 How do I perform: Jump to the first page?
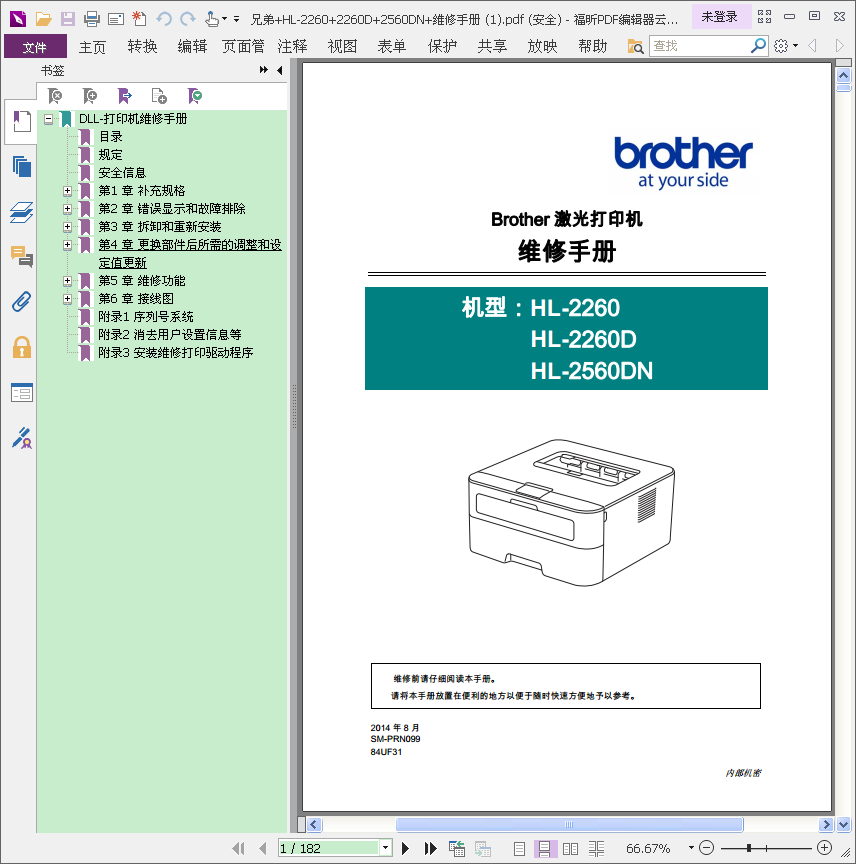(238, 848)
